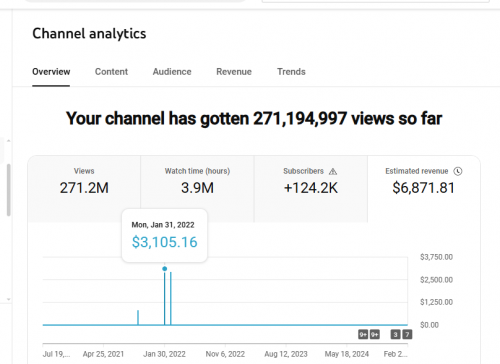This screenshot has height=364, width=500.
Task: Click the video marker badge labeled 7
Action: point(407,334)
